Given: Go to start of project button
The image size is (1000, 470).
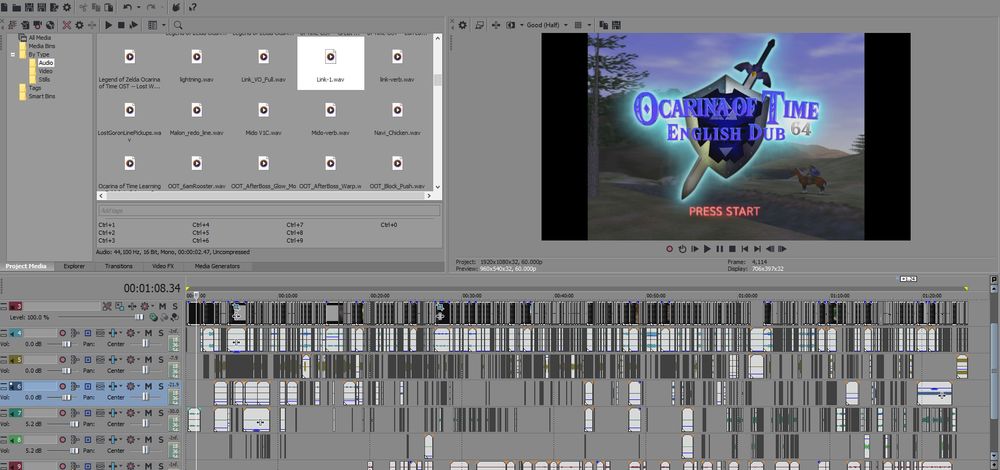Looking at the screenshot, I should click(744, 249).
